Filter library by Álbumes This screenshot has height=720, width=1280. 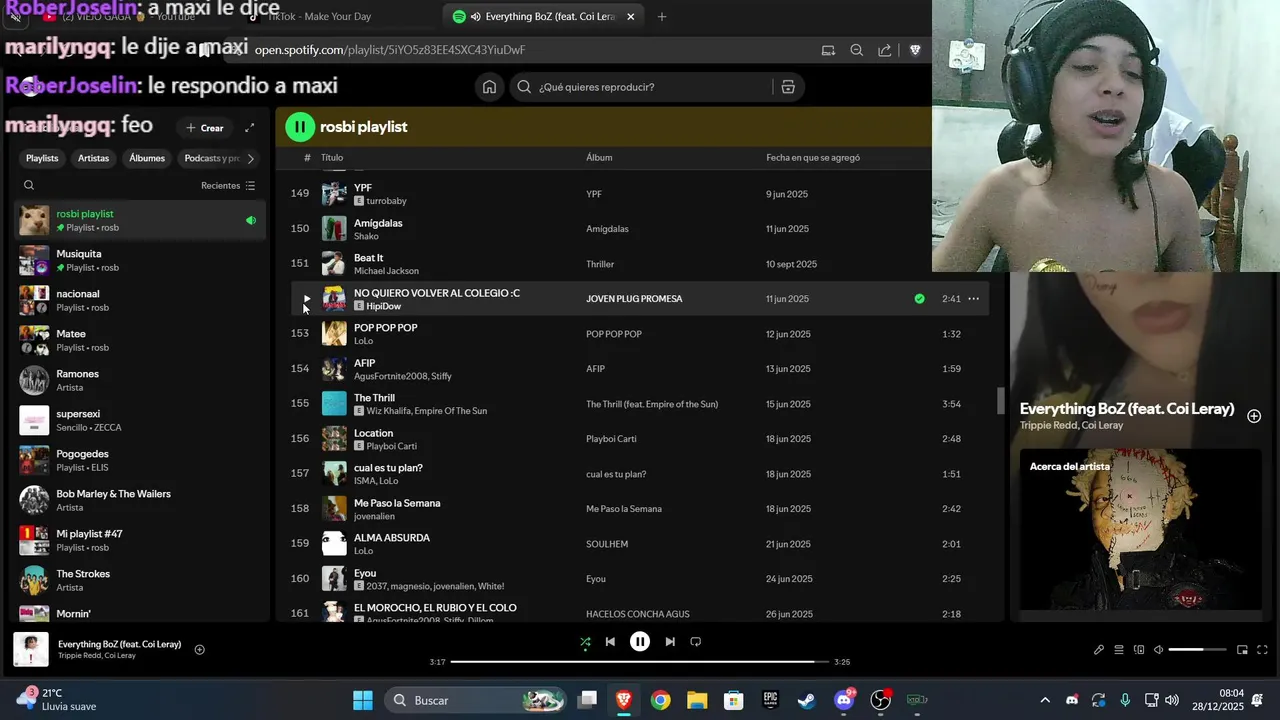point(147,158)
